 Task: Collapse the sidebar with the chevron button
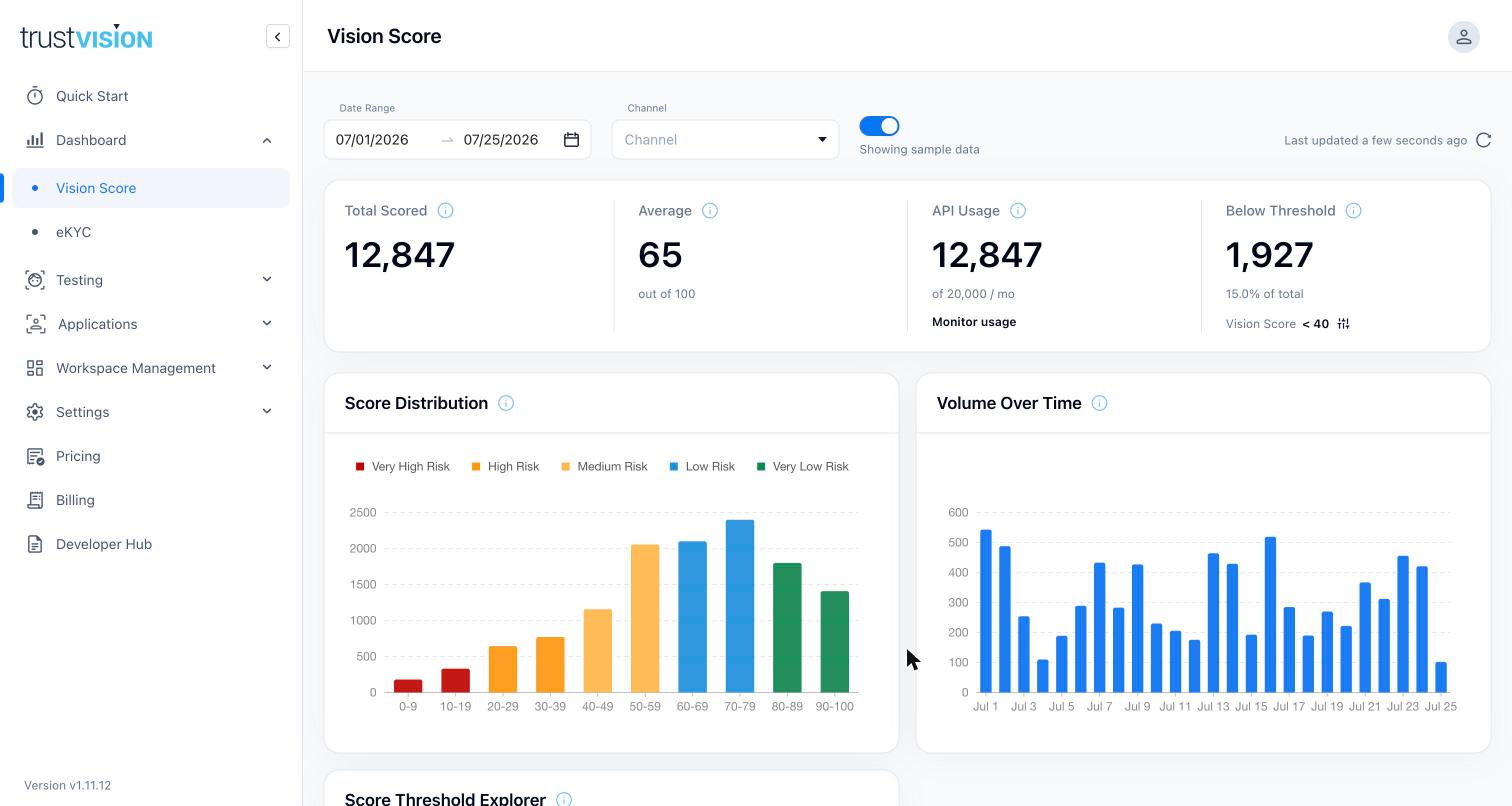click(278, 37)
